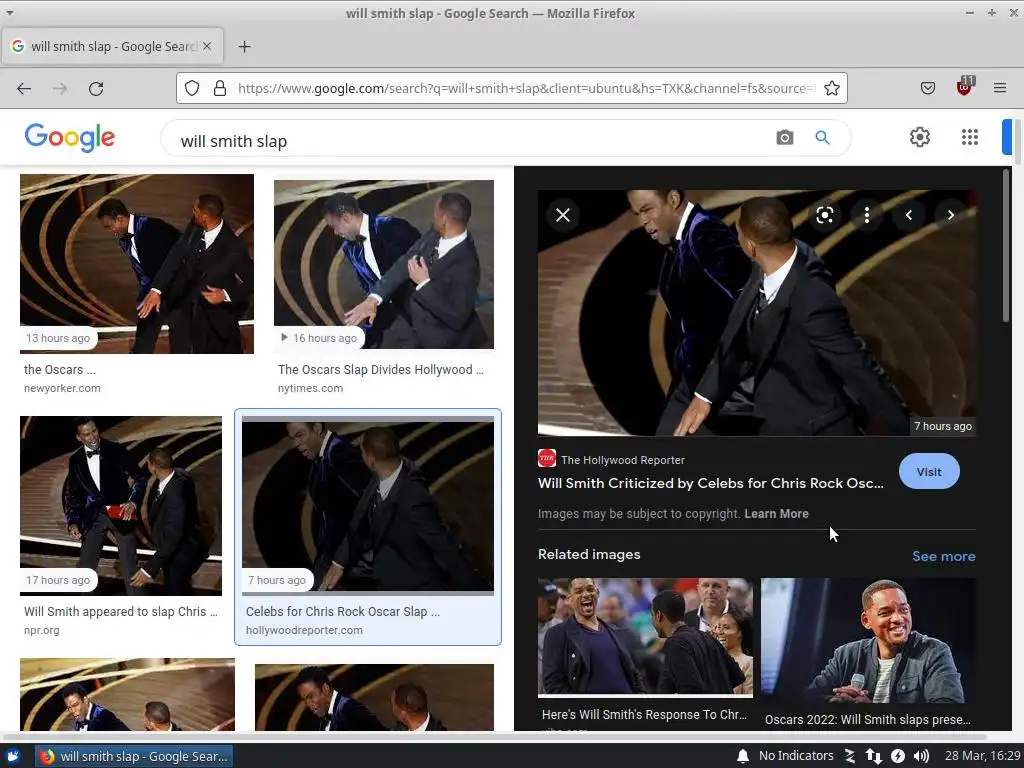Open related image 'Here's Will Smith's Response'
Image resolution: width=1024 pixels, height=768 pixels.
point(645,637)
